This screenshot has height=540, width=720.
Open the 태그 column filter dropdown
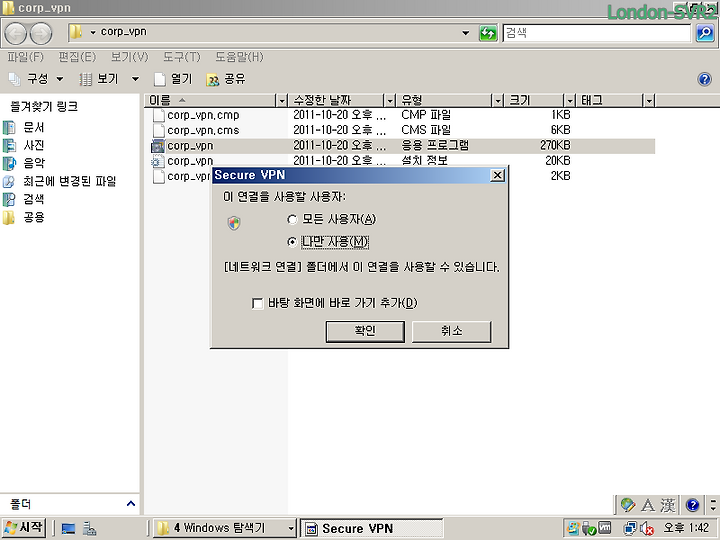point(649,100)
